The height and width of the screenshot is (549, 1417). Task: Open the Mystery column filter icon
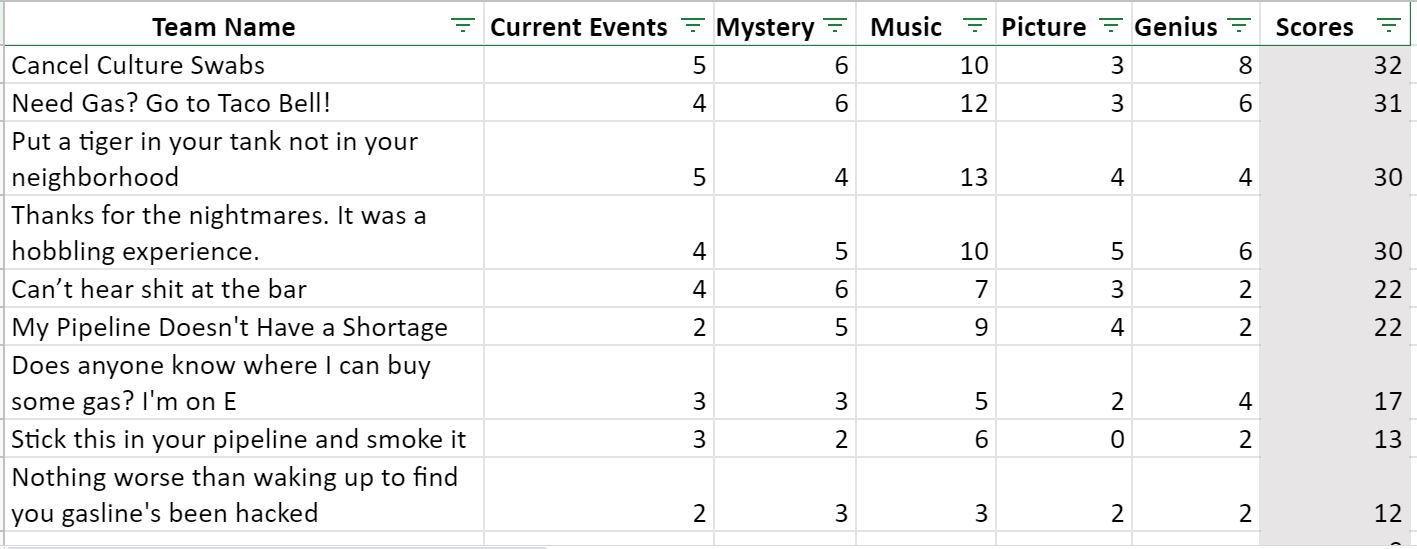pos(835,27)
